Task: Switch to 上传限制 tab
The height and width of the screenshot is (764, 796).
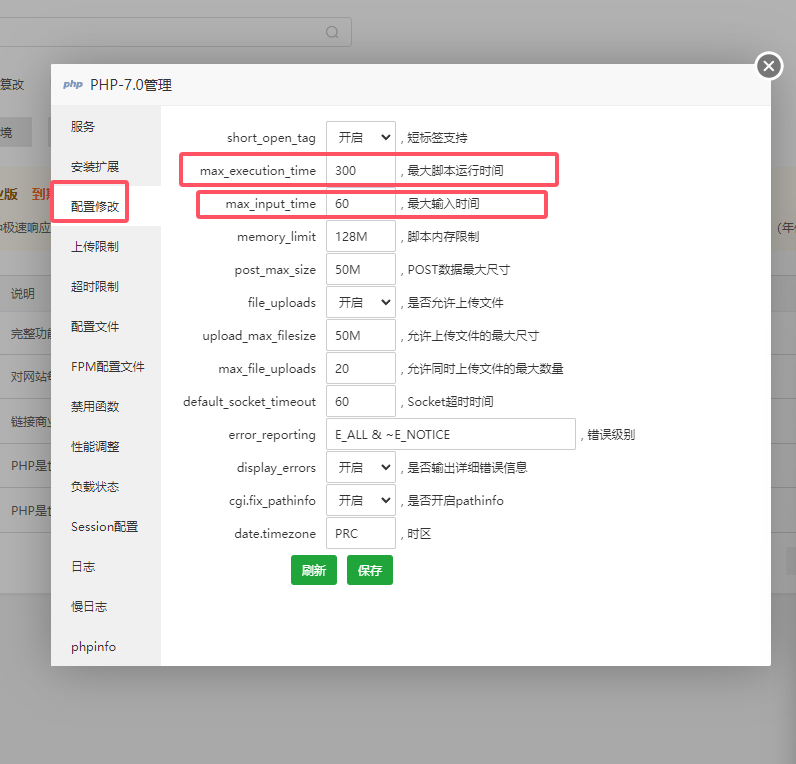Action: (106, 246)
